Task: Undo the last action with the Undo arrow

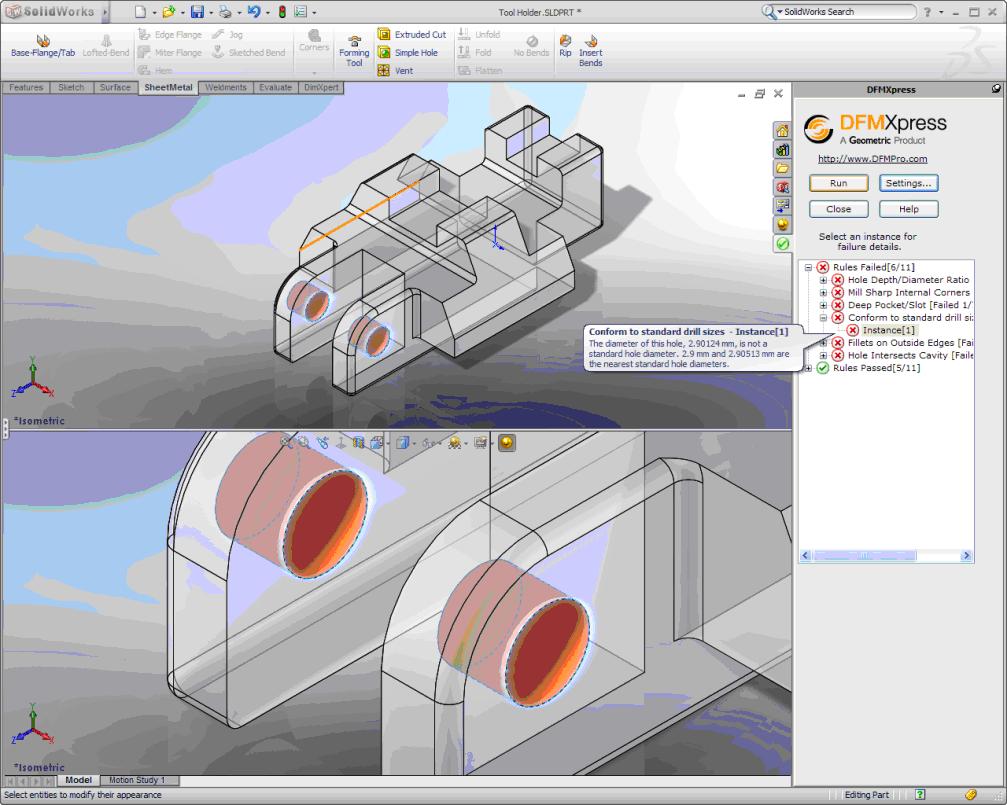Action: click(x=254, y=12)
